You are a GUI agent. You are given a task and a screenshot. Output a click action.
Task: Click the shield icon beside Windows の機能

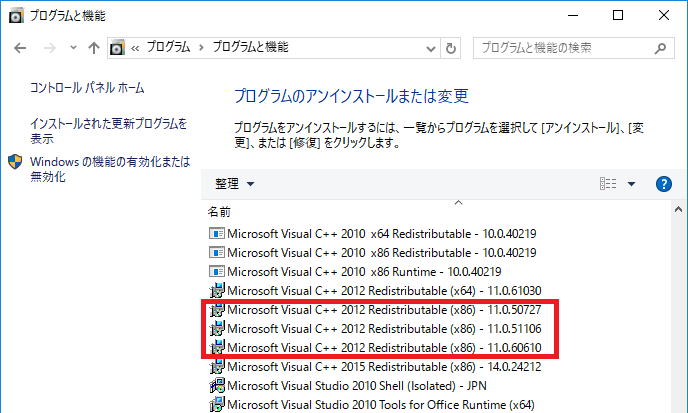(15, 162)
